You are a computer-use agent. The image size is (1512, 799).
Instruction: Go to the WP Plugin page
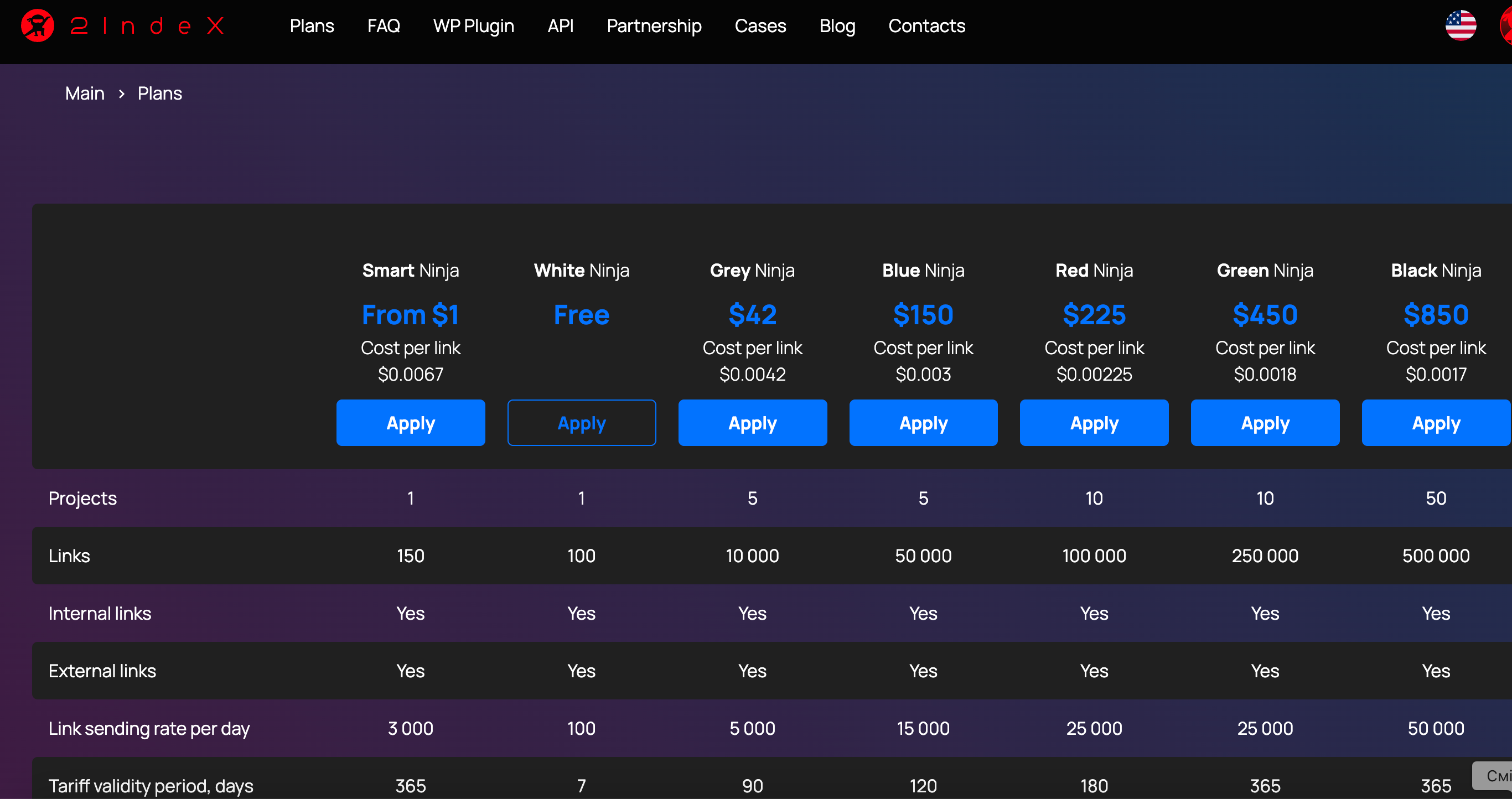(x=473, y=26)
